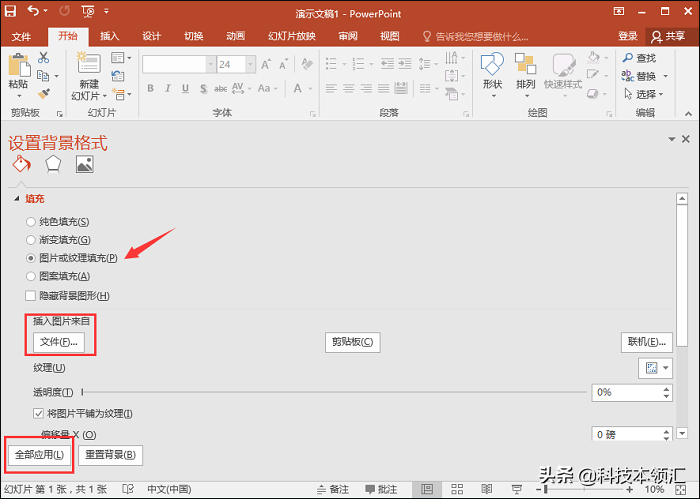The width and height of the screenshot is (700, 499).
Task: Select 图片或纹理填充(P) radio option
Action: coord(31,258)
